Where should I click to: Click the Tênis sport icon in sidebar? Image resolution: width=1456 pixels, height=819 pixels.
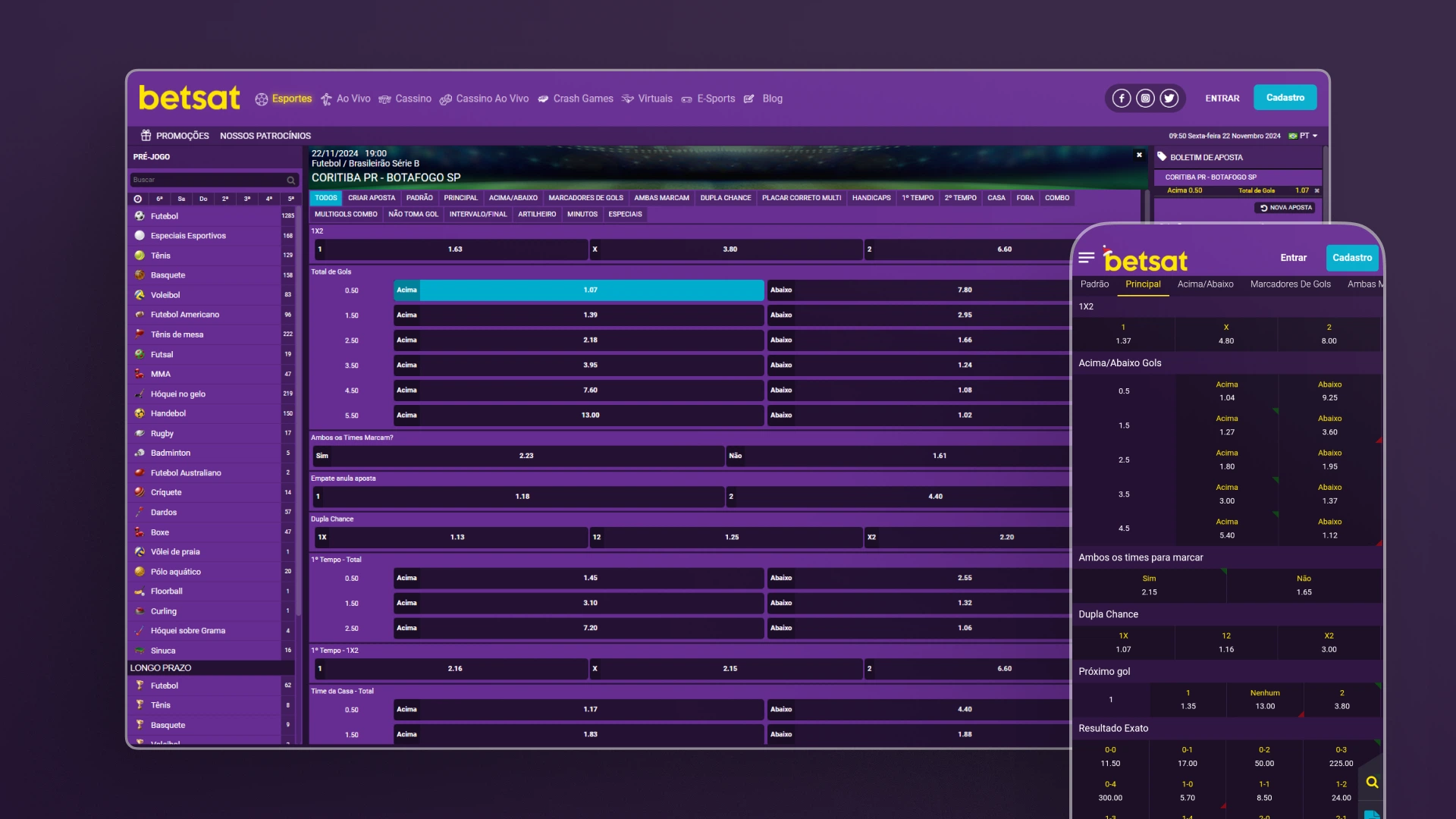(x=140, y=256)
